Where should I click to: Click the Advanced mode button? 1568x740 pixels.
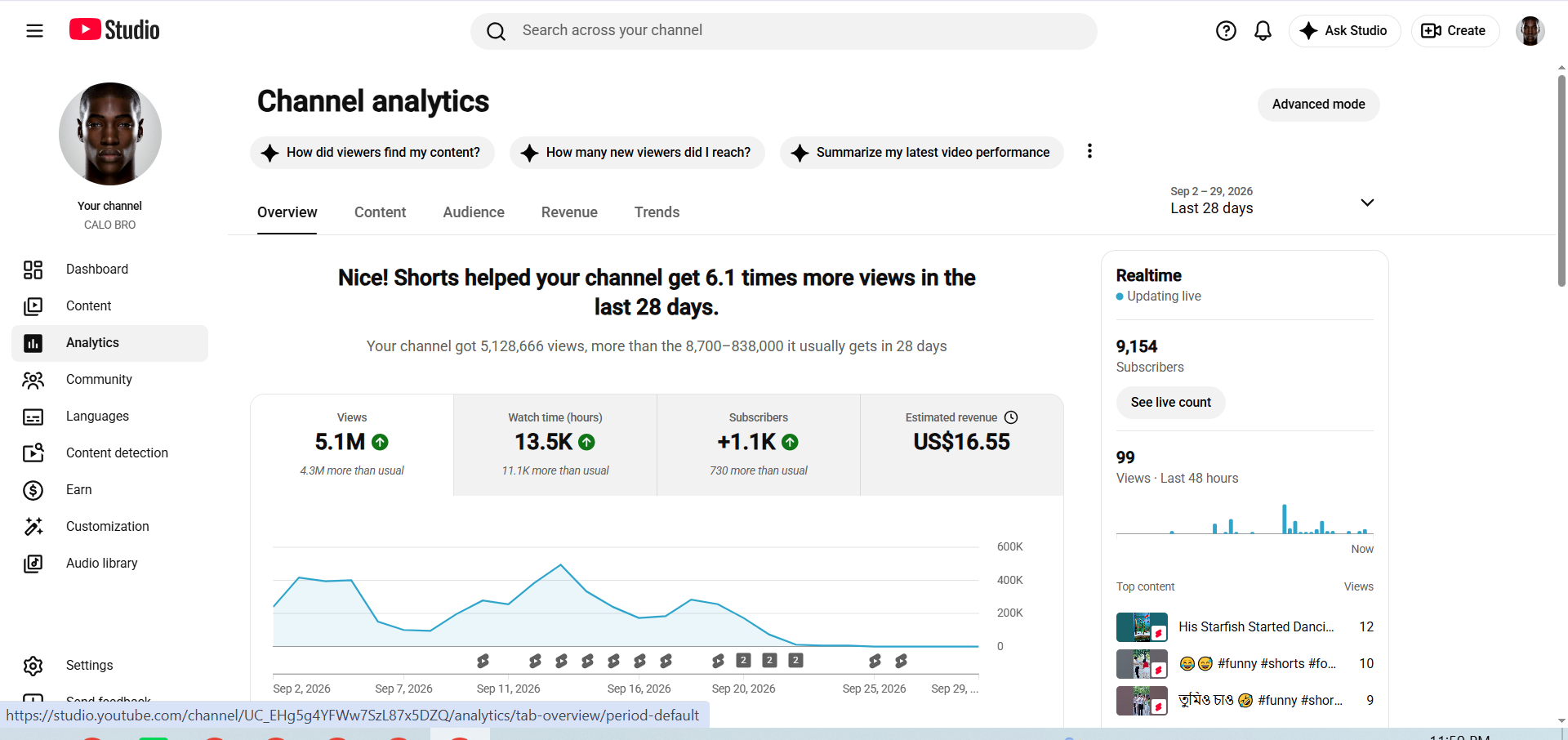click(x=1318, y=105)
